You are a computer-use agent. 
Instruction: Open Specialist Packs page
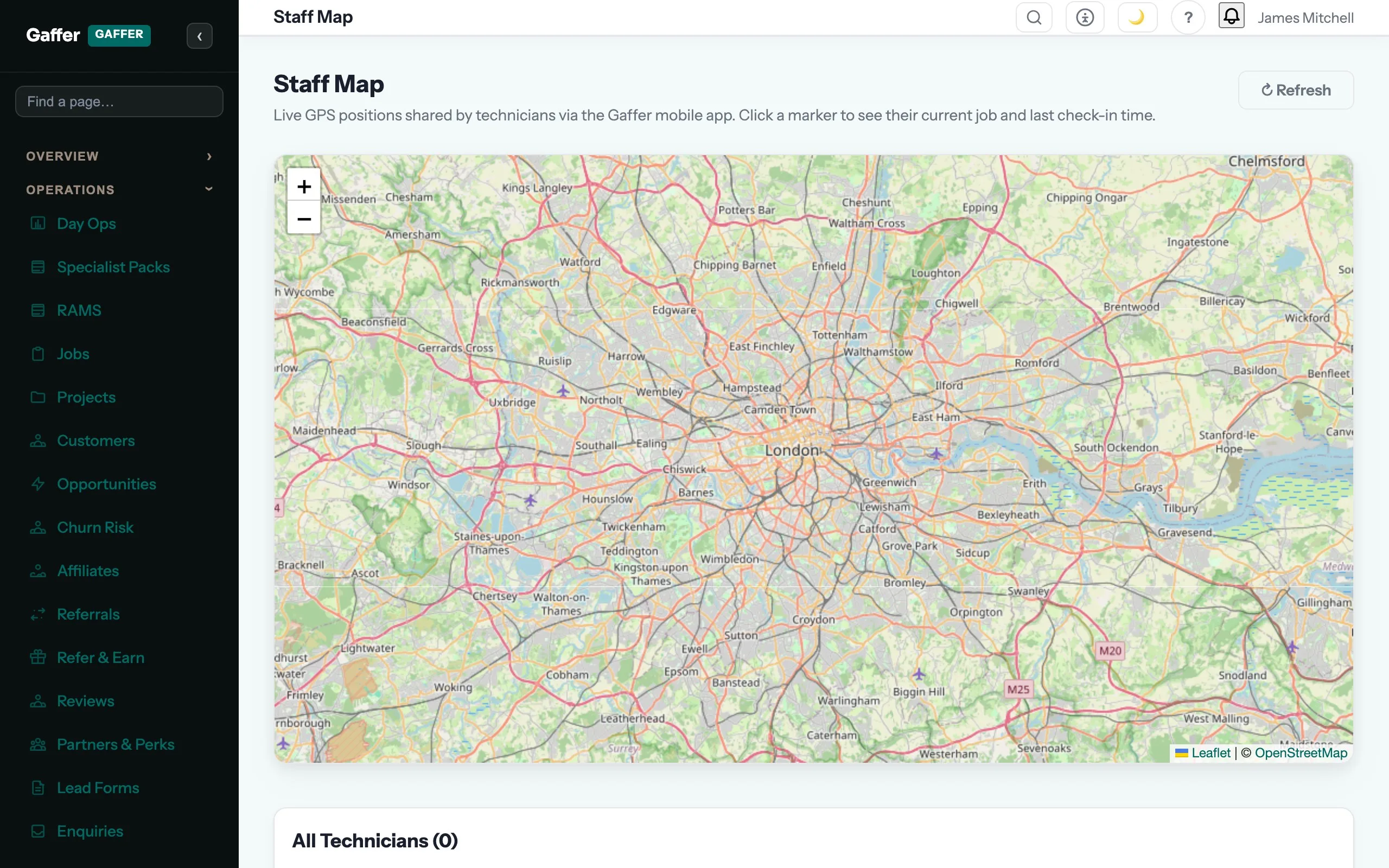(113, 267)
